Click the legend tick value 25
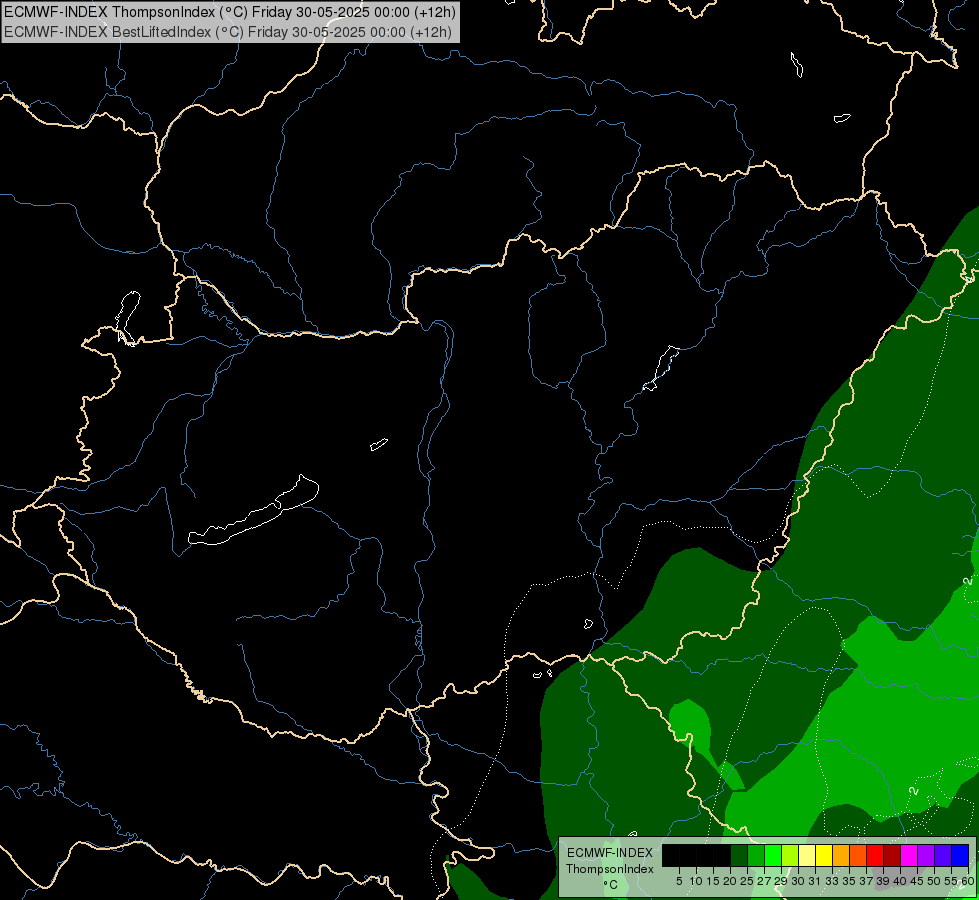Screen dimensions: 979x900 point(747,881)
